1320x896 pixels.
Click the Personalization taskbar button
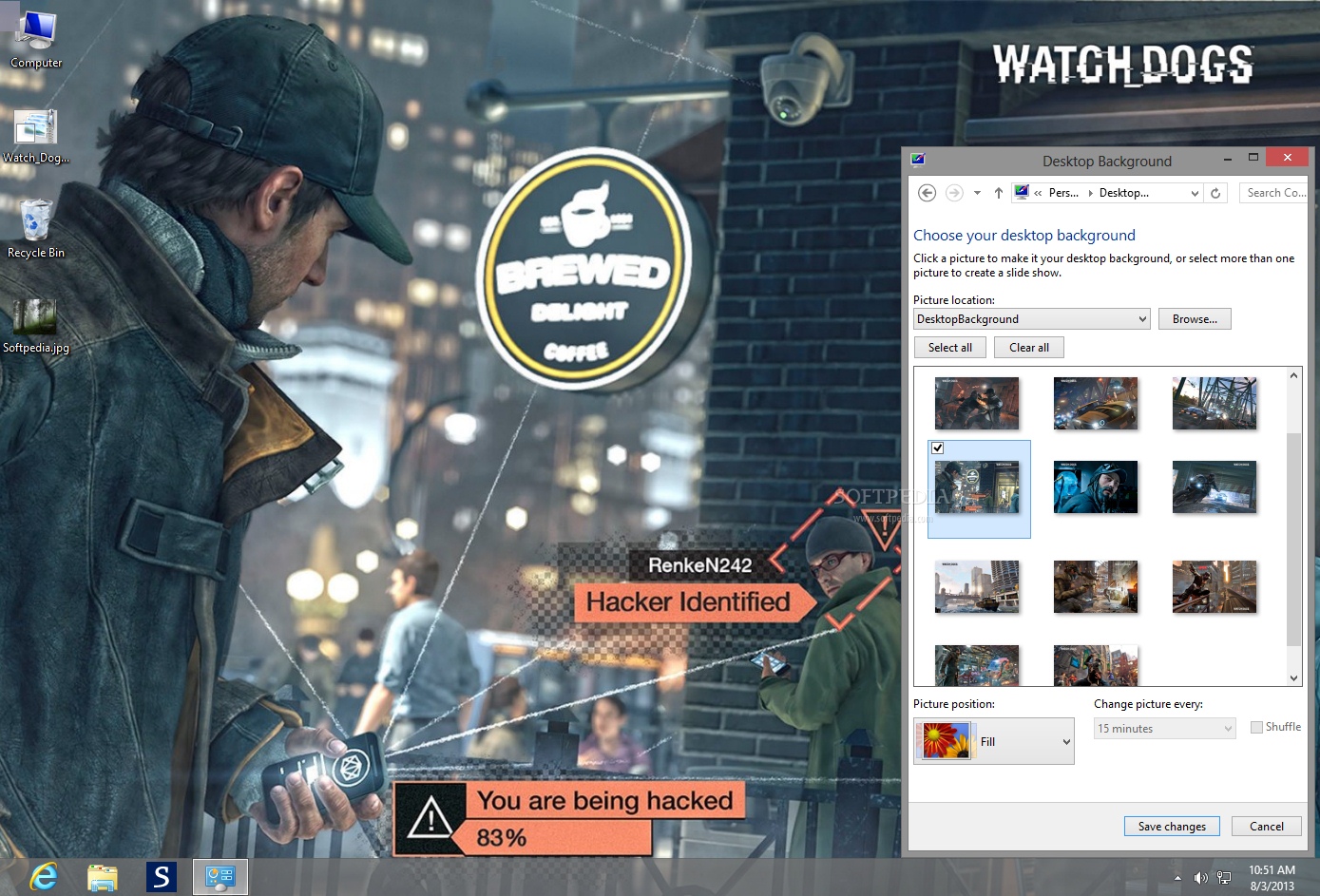tap(220, 877)
